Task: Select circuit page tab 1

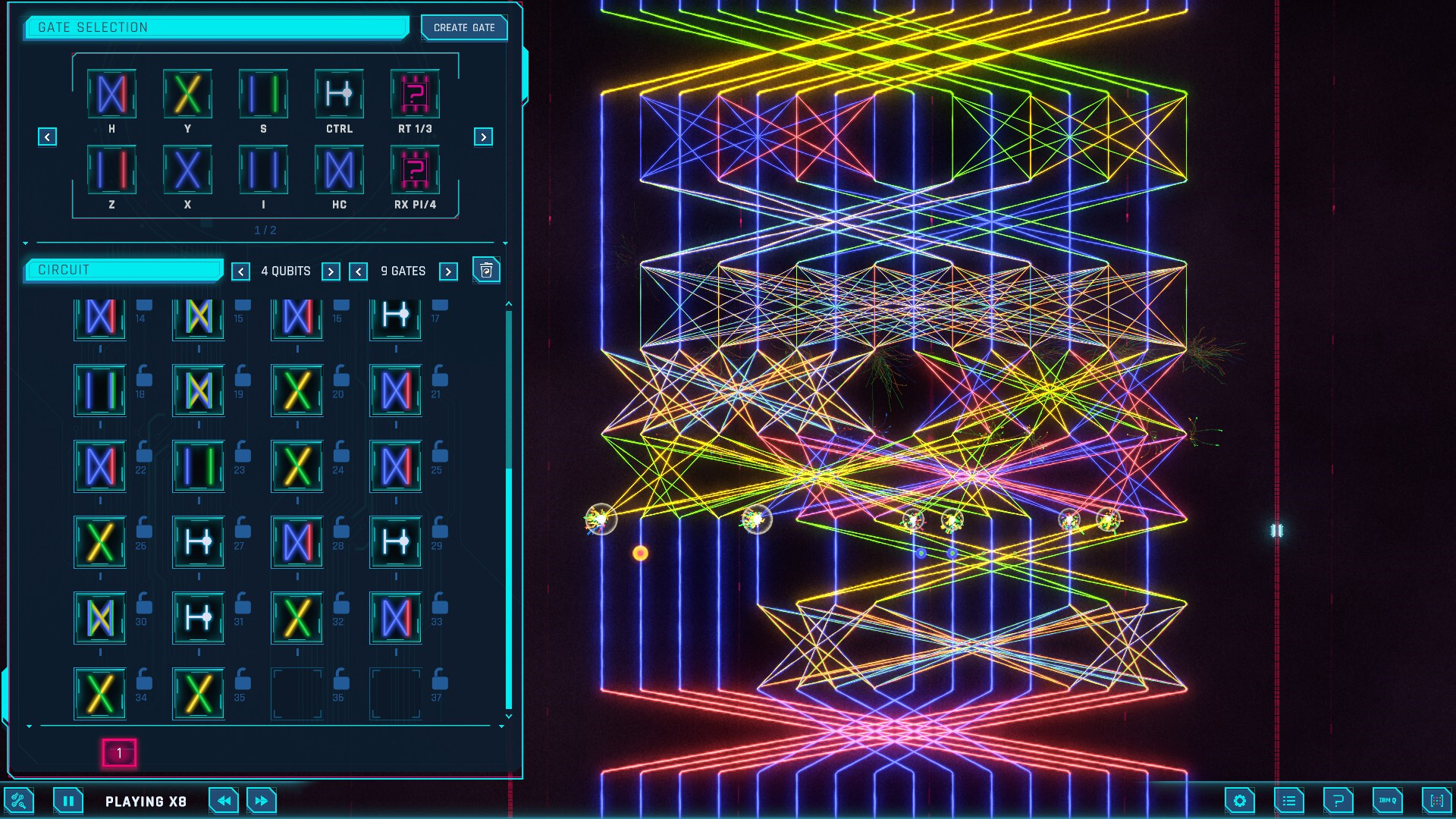Action: coord(118,753)
